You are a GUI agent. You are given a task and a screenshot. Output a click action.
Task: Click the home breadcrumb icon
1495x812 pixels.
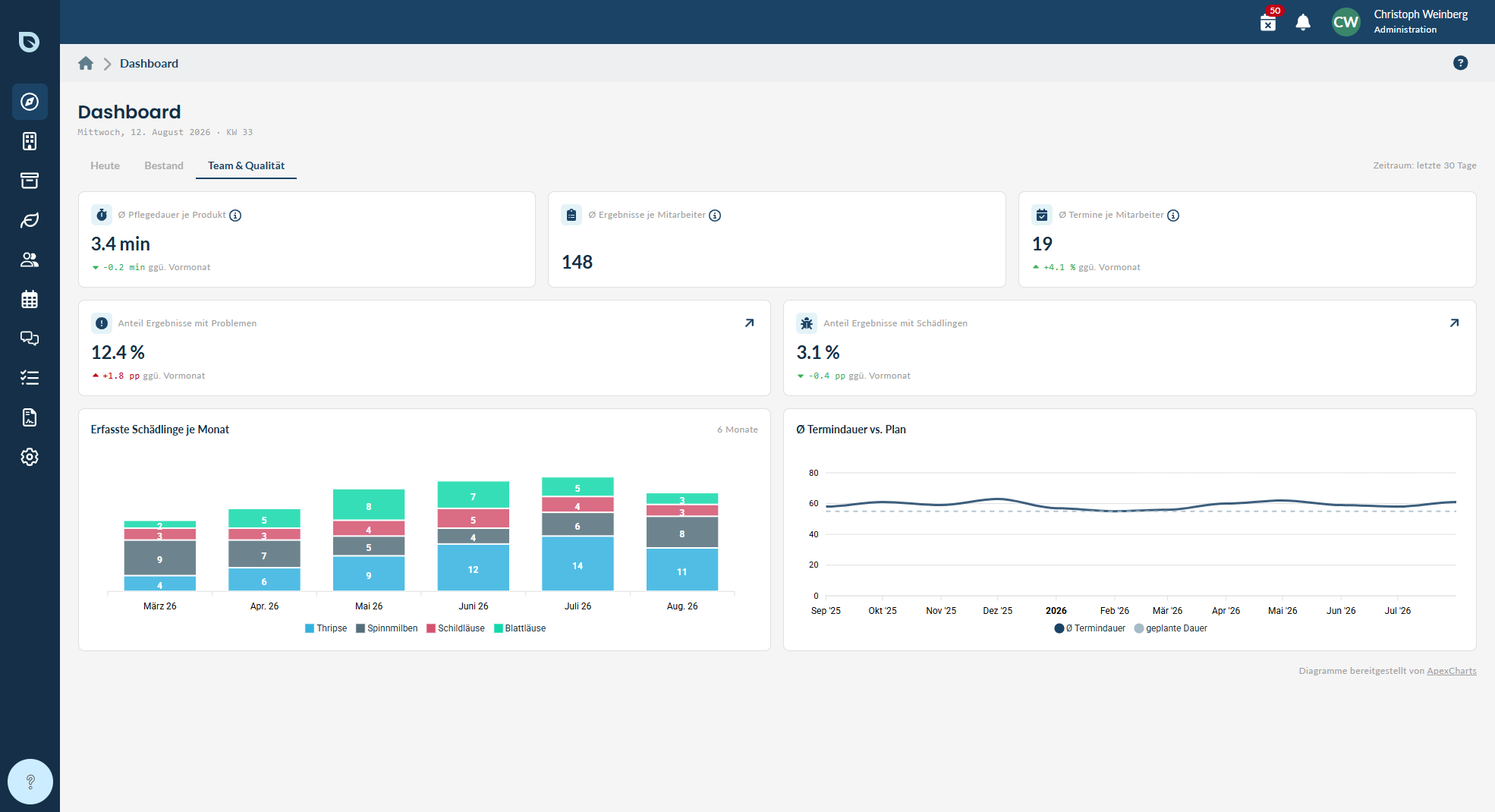coord(86,63)
